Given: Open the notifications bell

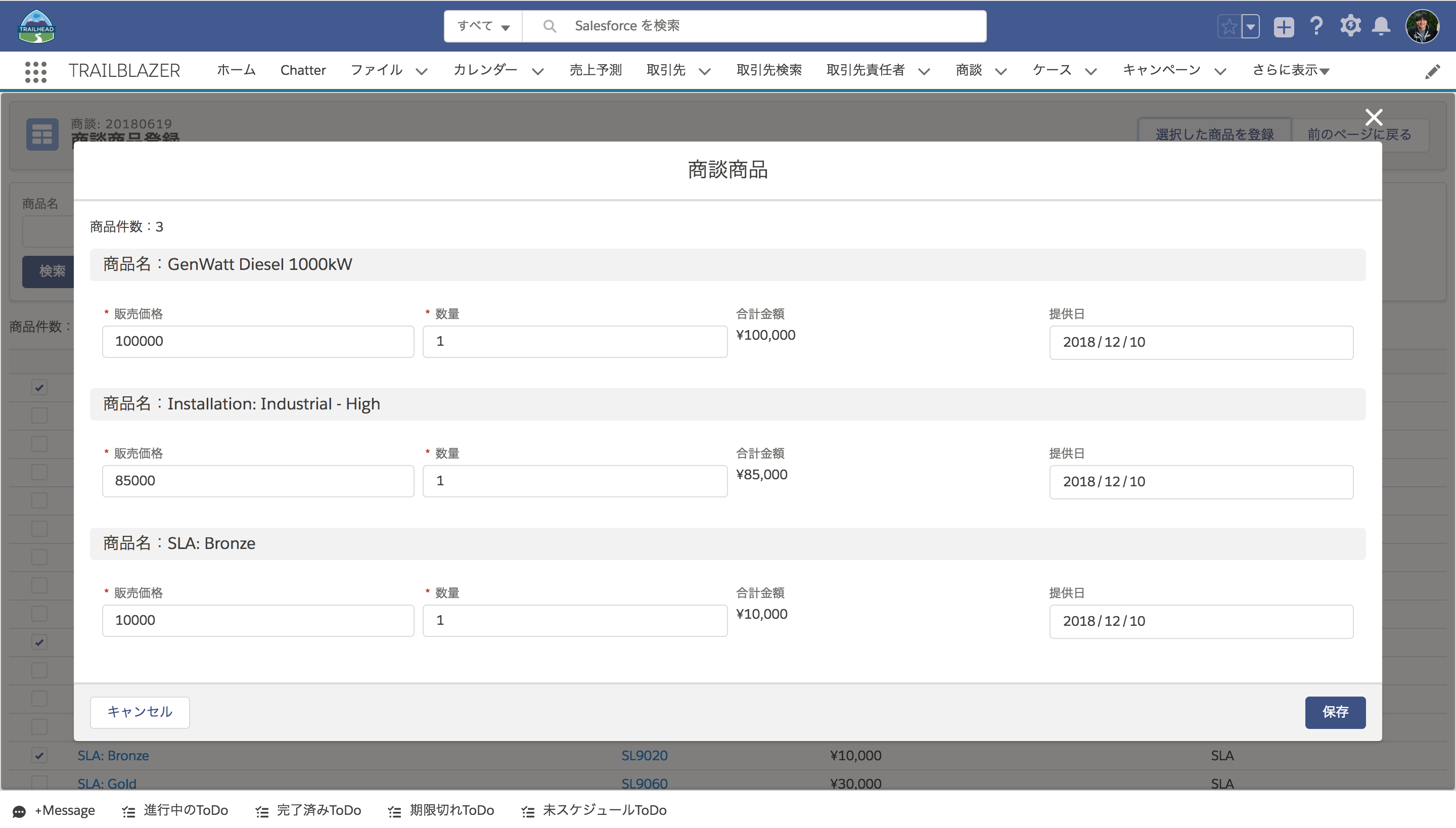Looking at the screenshot, I should pos(1382,27).
